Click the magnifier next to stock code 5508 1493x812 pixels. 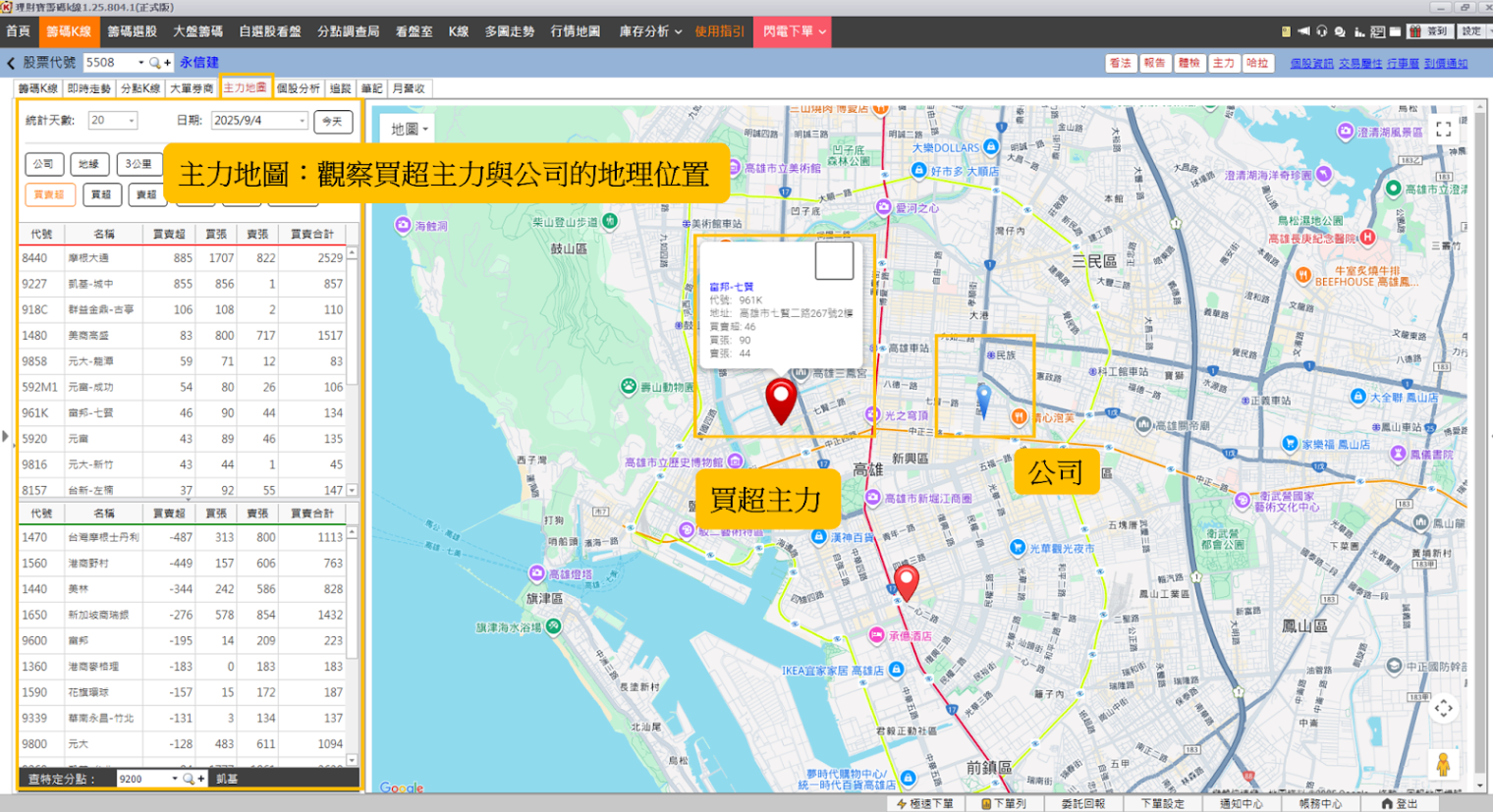coord(154,63)
